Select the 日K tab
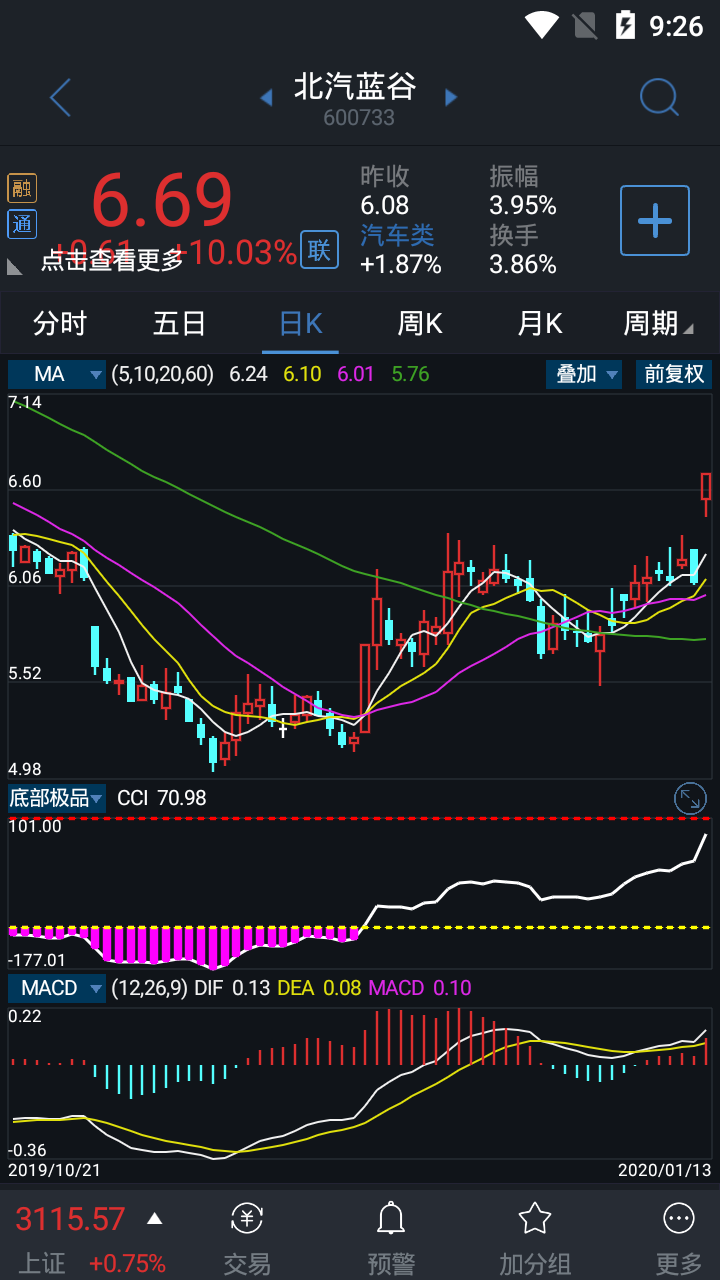The height and width of the screenshot is (1280, 720). [x=300, y=323]
